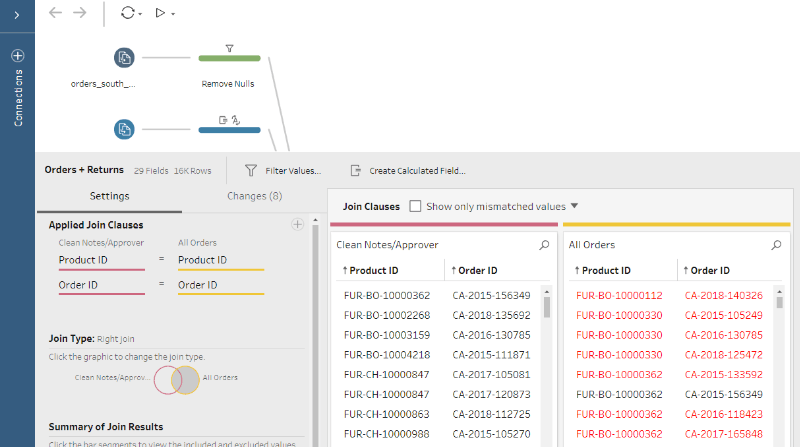Add a new connection with plus icon
The height and width of the screenshot is (447, 800).
17,56
